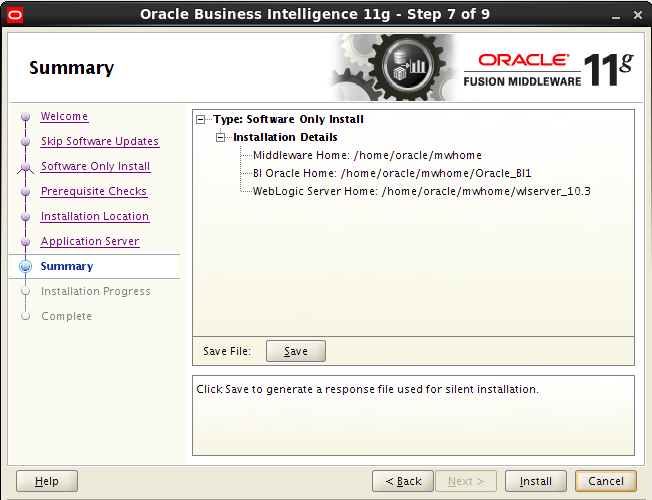The height and width of the screenshot is (500, 652).
Task: Click the Installation Progress bullet icon
Action: pos(25,291)
